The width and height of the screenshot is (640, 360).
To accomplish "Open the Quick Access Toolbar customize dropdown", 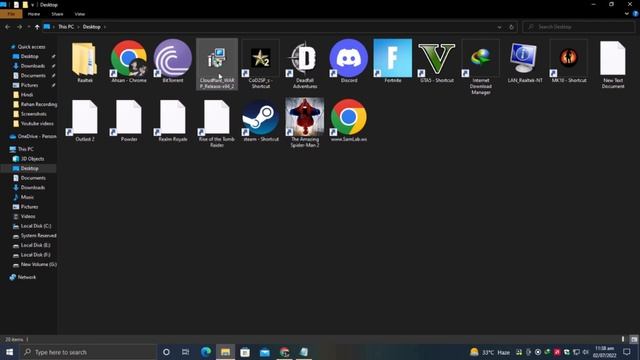I will 32,5.
